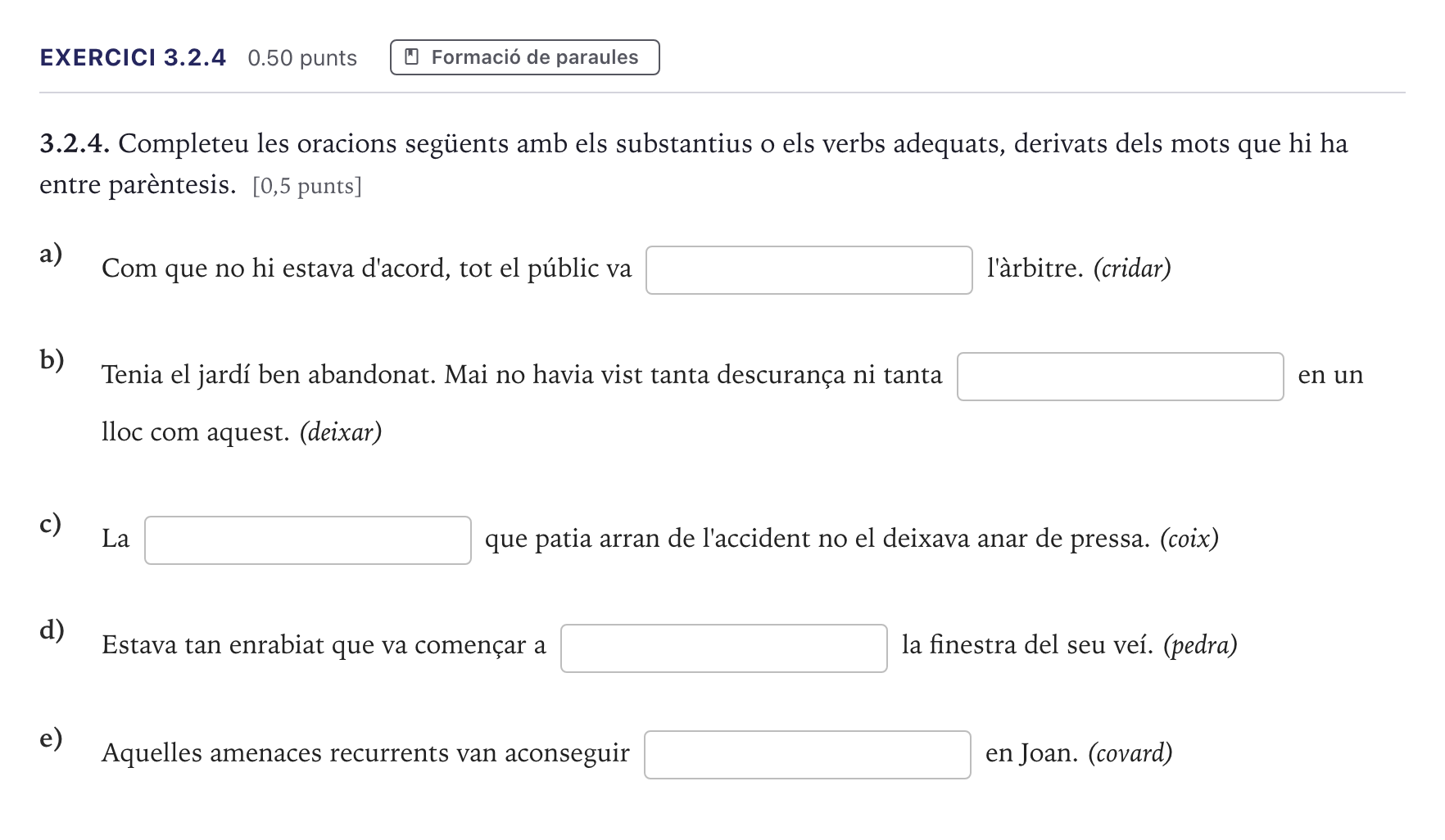Click the bookmark icon in Formació de paraules tag
The height and width of the screenshot is (840, 1445).
point(413,57)
